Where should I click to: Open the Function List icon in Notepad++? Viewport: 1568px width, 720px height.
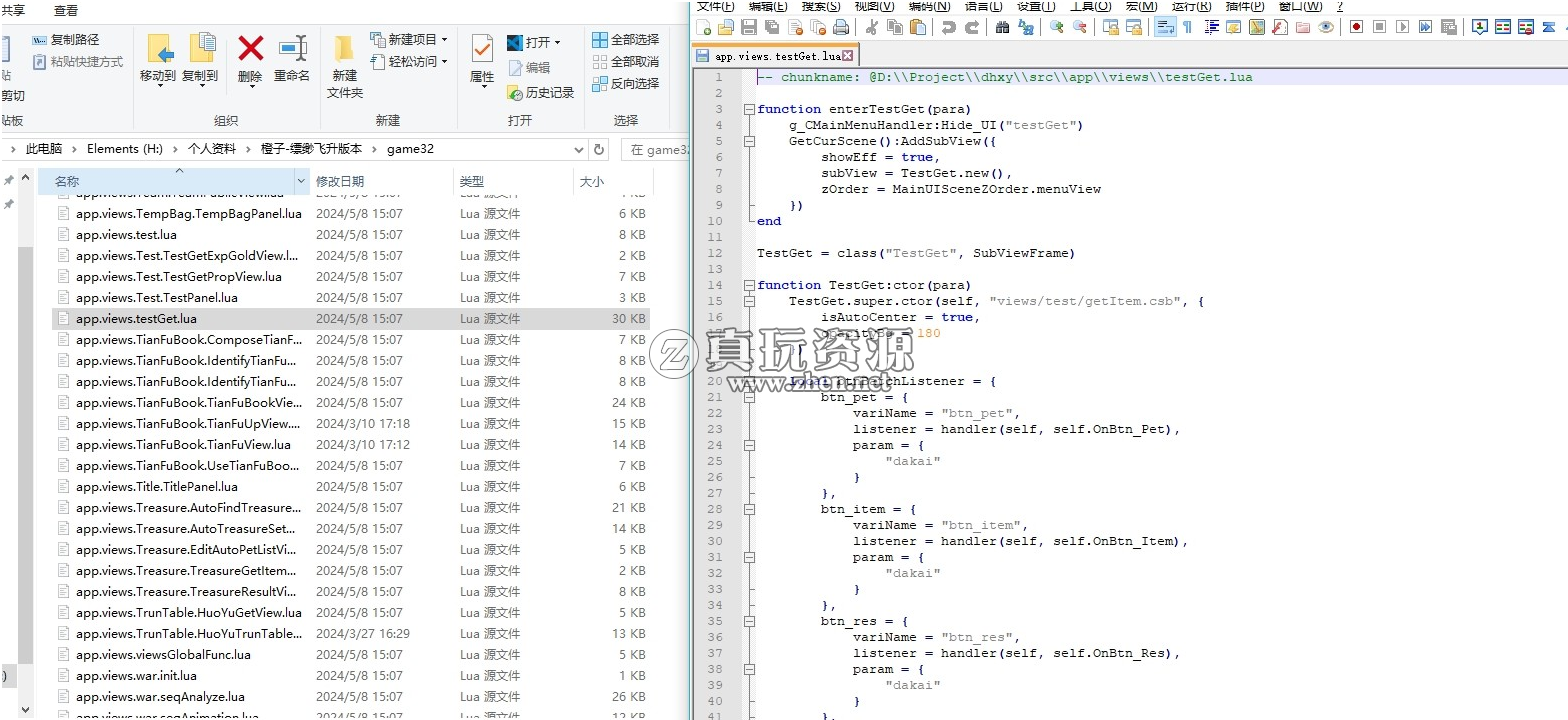coord(1280,27)
